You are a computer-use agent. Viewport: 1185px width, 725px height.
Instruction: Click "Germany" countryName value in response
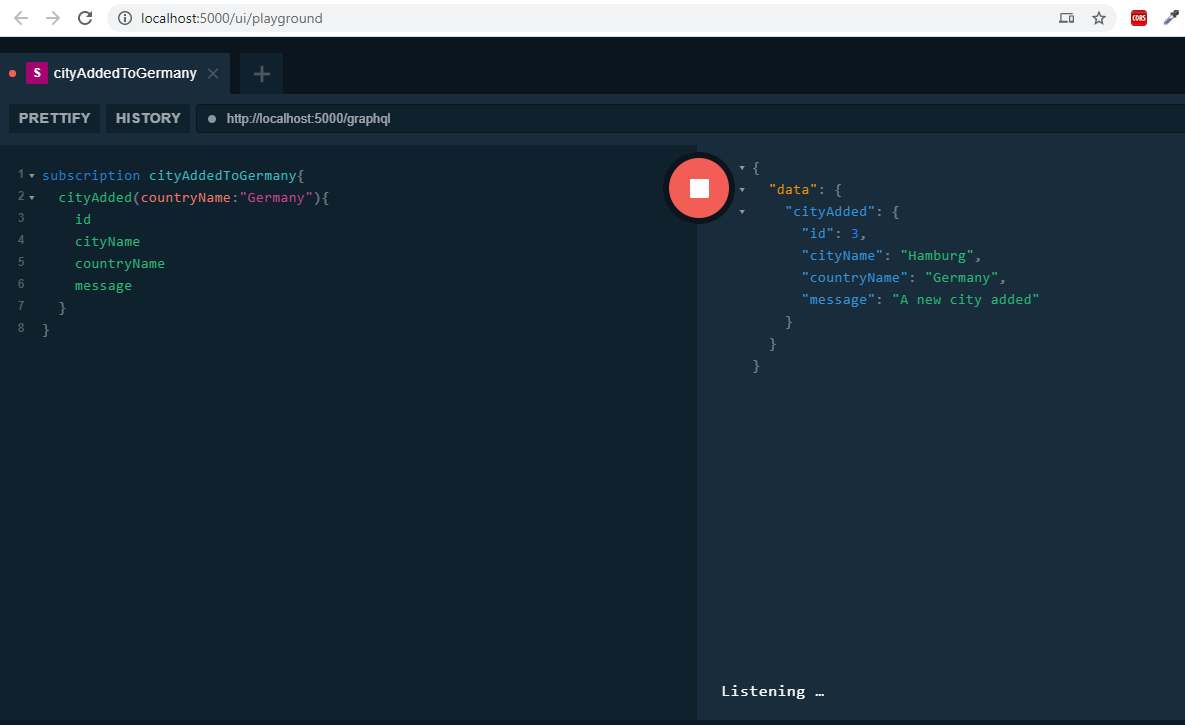click(961, 277)
